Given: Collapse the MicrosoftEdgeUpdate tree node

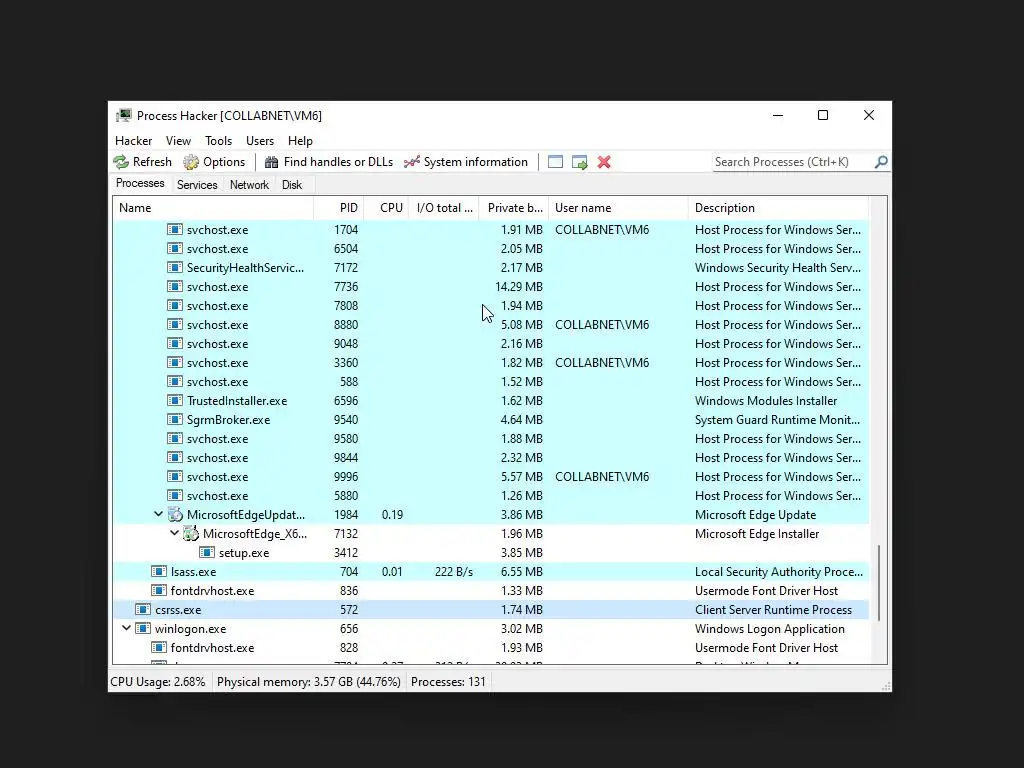Looking at the screenshot, I should coord(158,514).
